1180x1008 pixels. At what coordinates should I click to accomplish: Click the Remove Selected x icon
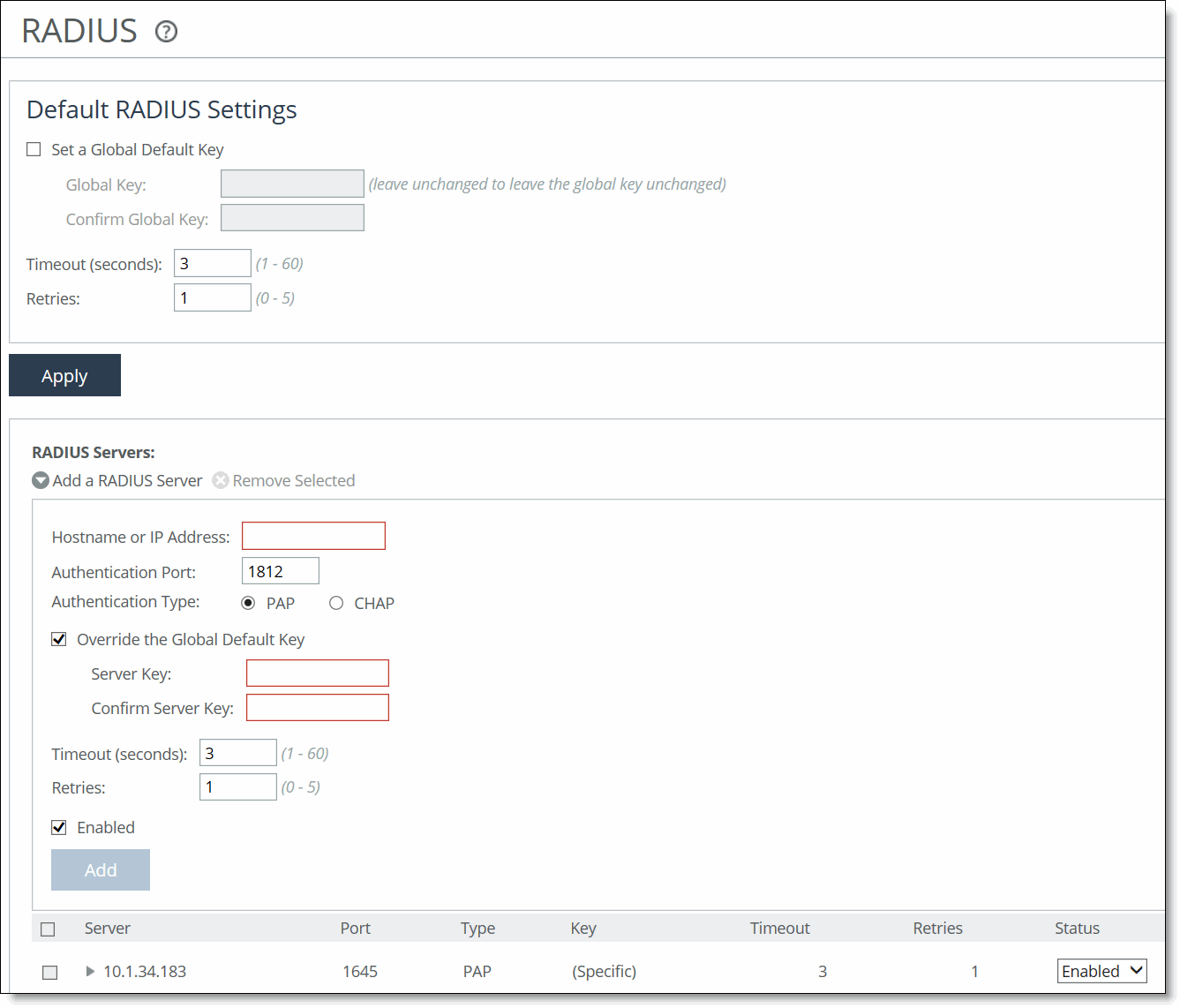pos(221,480)
